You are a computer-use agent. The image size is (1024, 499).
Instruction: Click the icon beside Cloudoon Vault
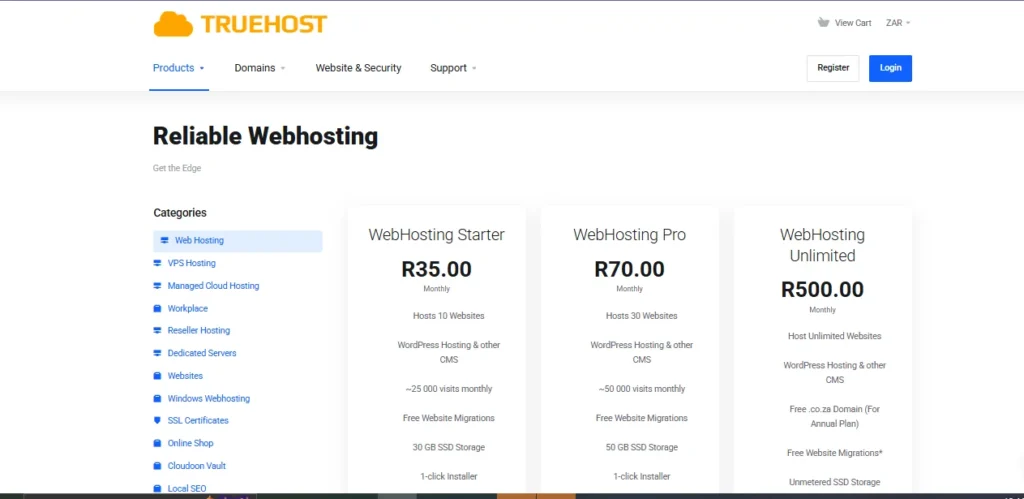click(157, 466)
